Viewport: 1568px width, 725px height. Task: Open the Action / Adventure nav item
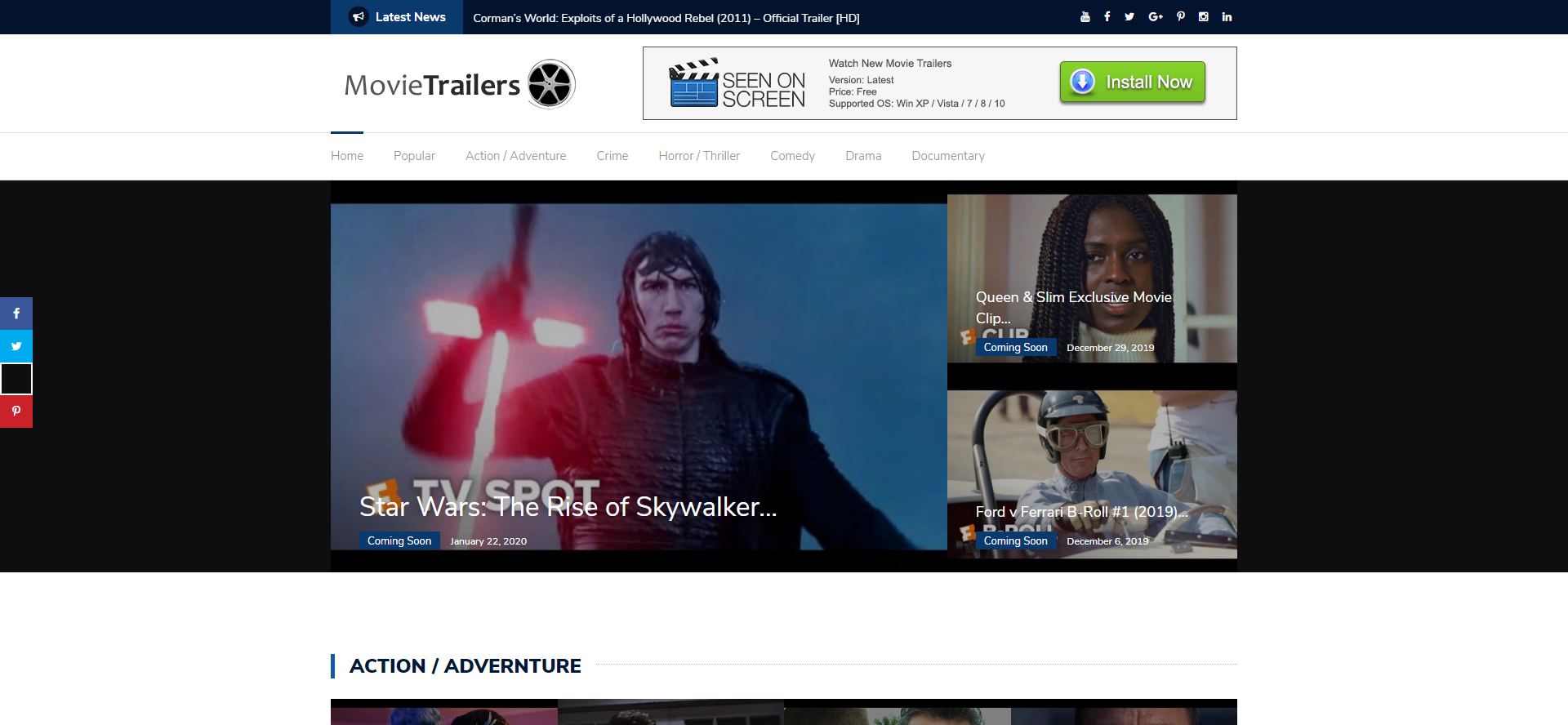point(515,156)
